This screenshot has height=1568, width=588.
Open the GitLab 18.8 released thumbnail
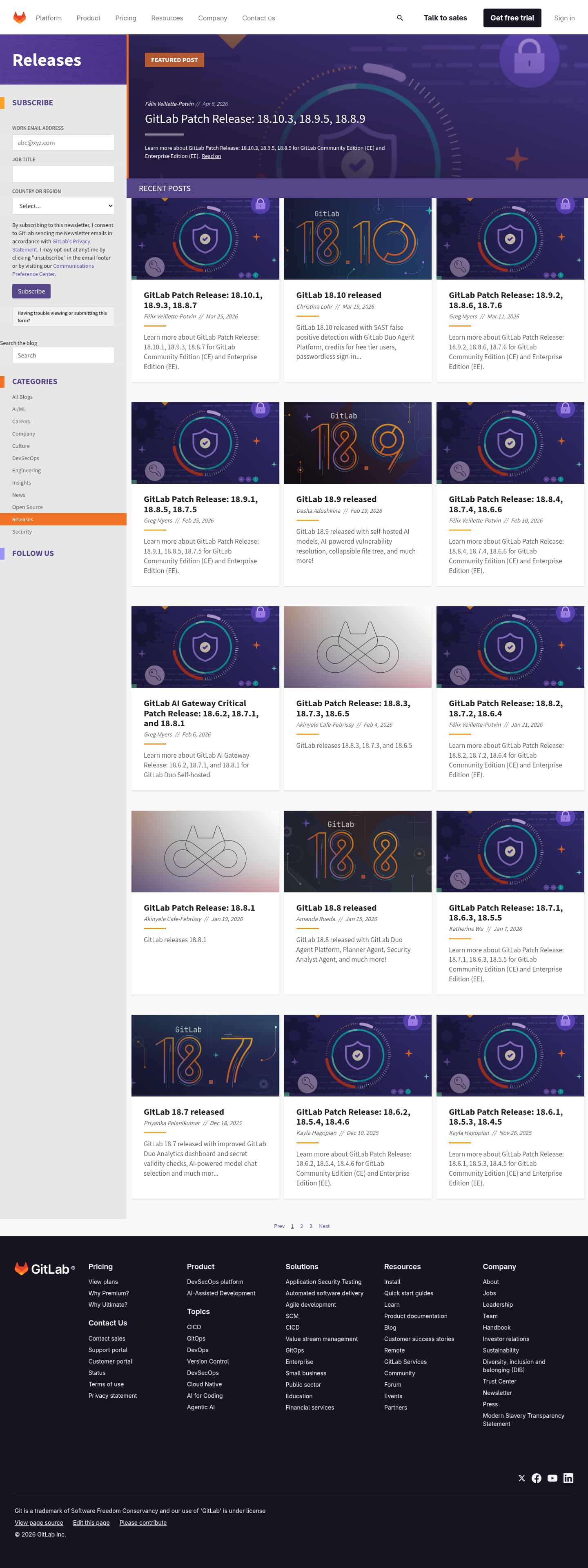click(358, 852)
